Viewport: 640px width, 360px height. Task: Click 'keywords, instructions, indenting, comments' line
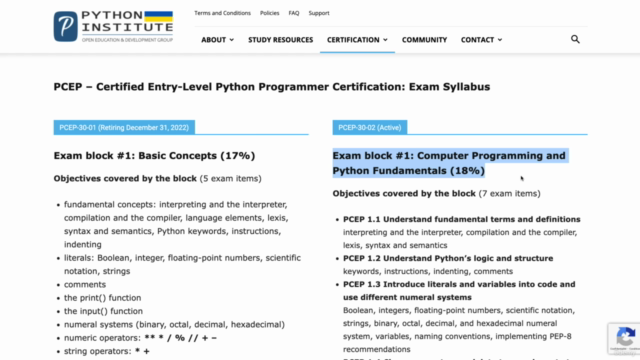point(428,271)
